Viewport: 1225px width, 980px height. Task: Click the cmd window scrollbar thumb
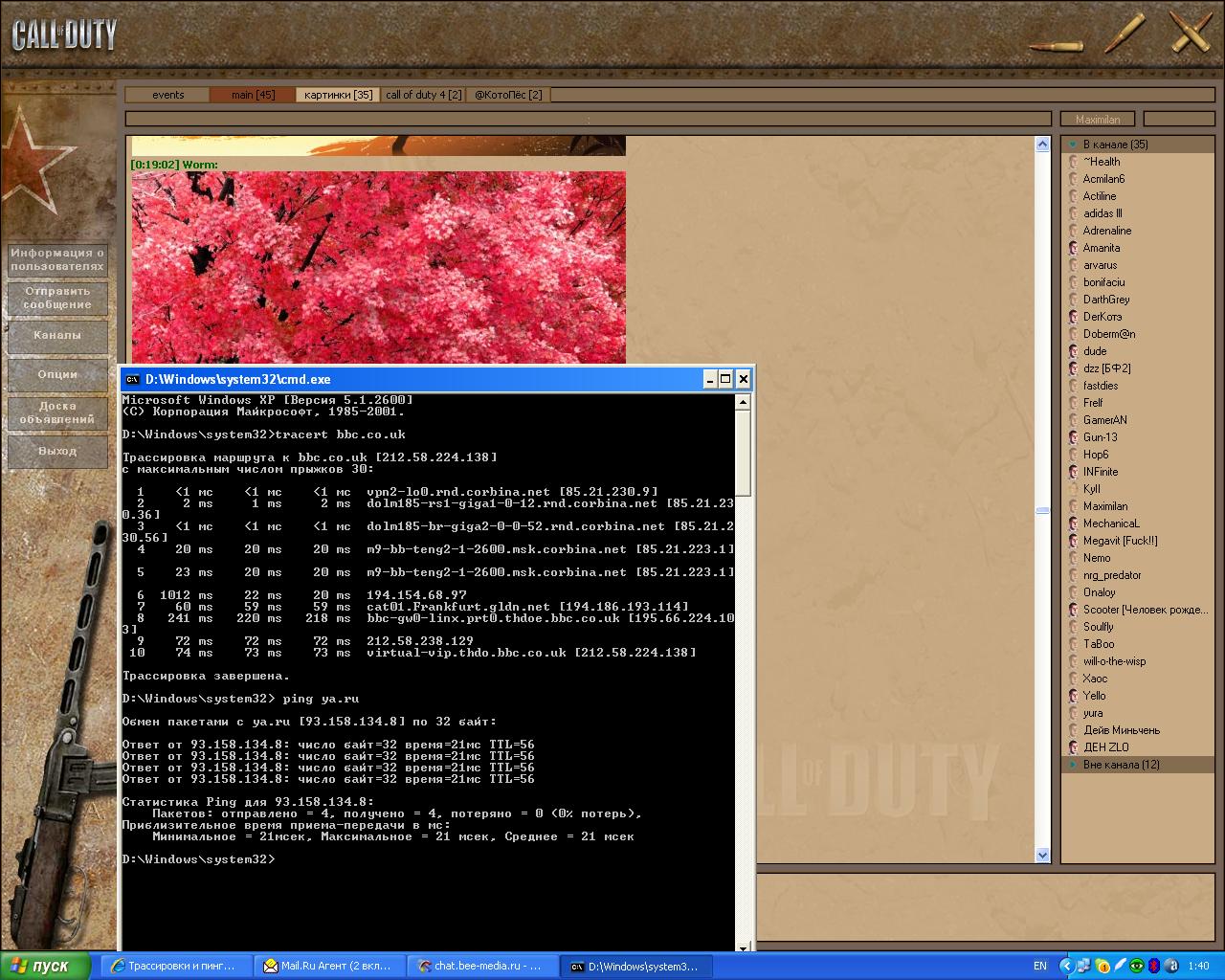(744, 453)
